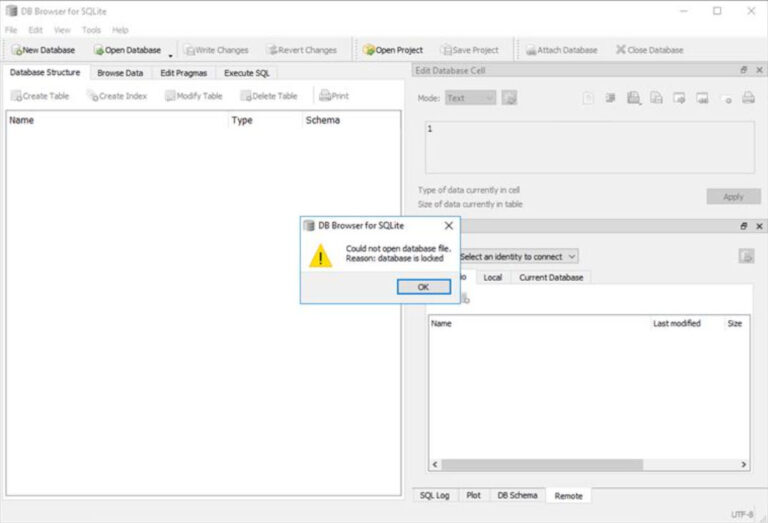Float the Remote panel
This screenshot has width=768, height=523.
click(x=744, y=226)
